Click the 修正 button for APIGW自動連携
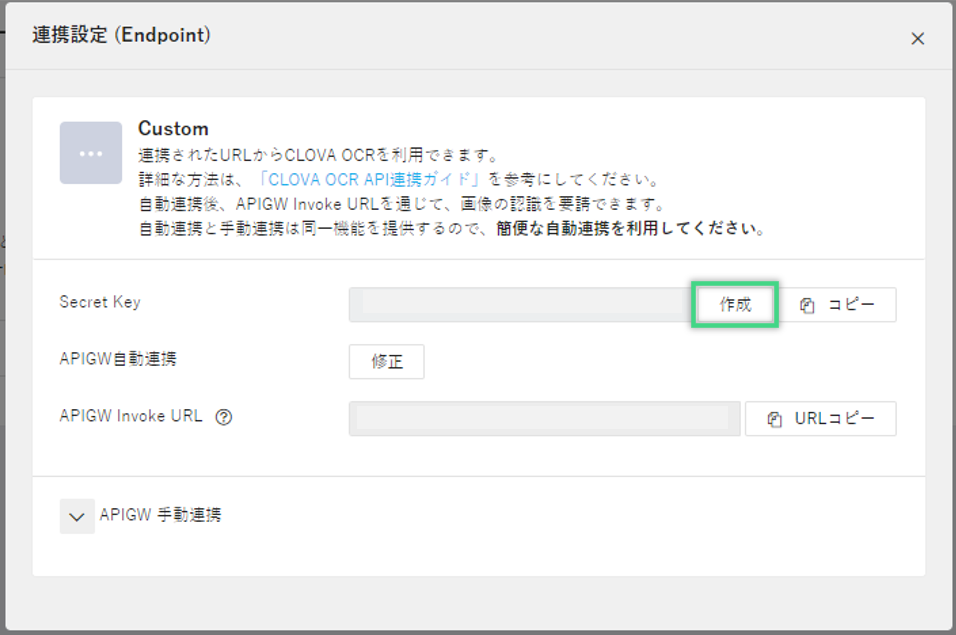This screenshot has height=635, width=956. [x=386, y=362]
